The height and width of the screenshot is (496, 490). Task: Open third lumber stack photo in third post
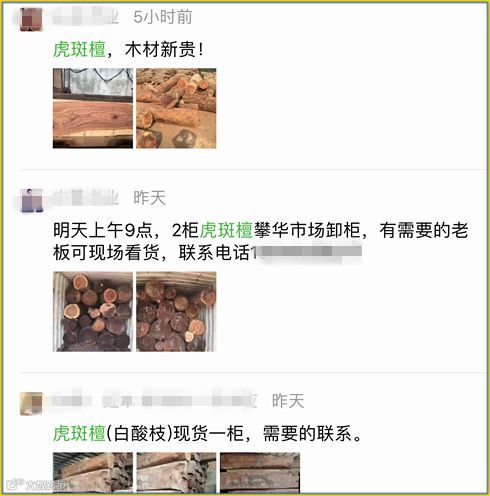point(260,472)
